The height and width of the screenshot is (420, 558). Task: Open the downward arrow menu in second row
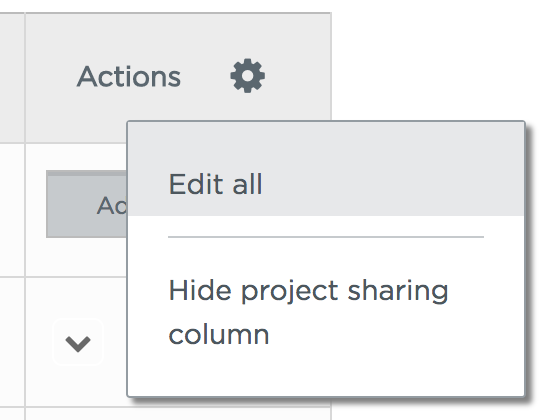click(78, 343)
